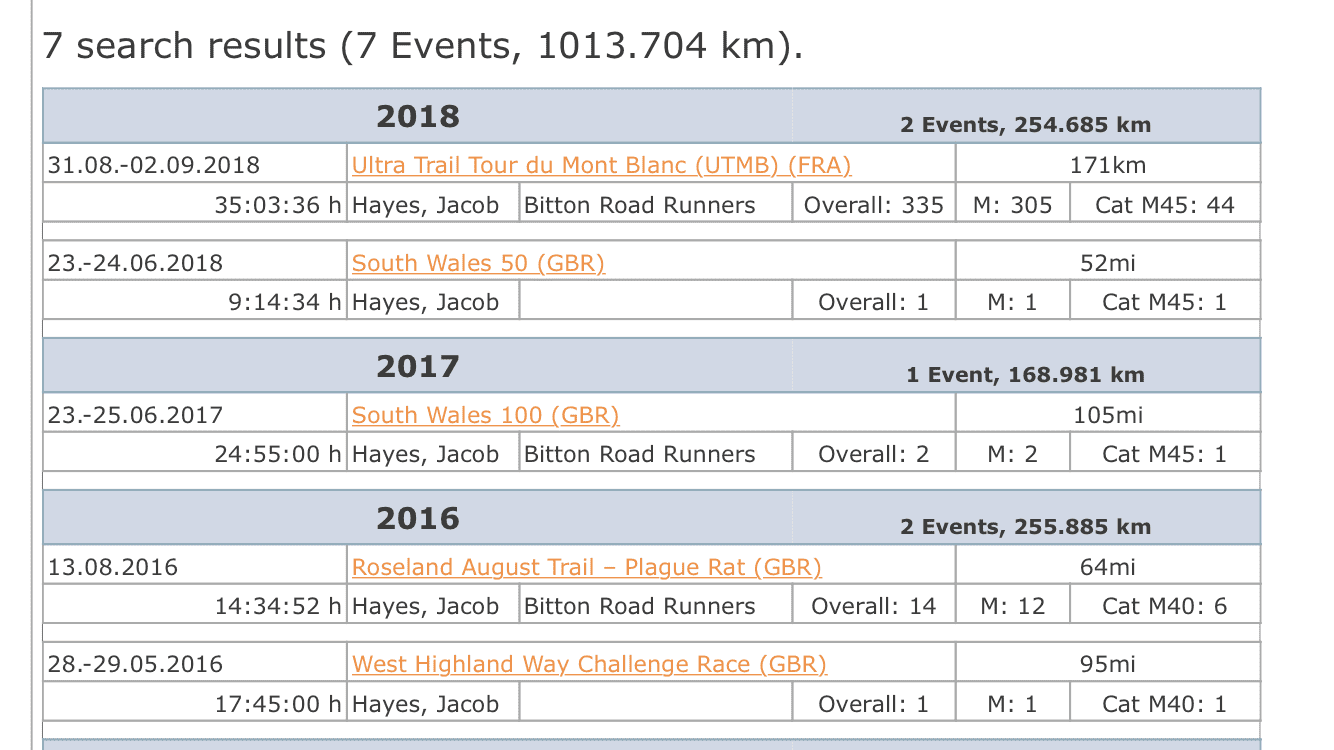Select the 17:45:00 h finish time cell
Image resolution: width=1334 pixels, height=750 pixels.
coord(277,704)
